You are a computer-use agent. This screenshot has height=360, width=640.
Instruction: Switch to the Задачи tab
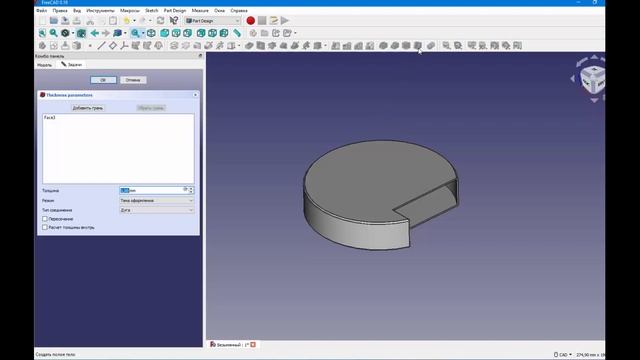click(72, 64)
